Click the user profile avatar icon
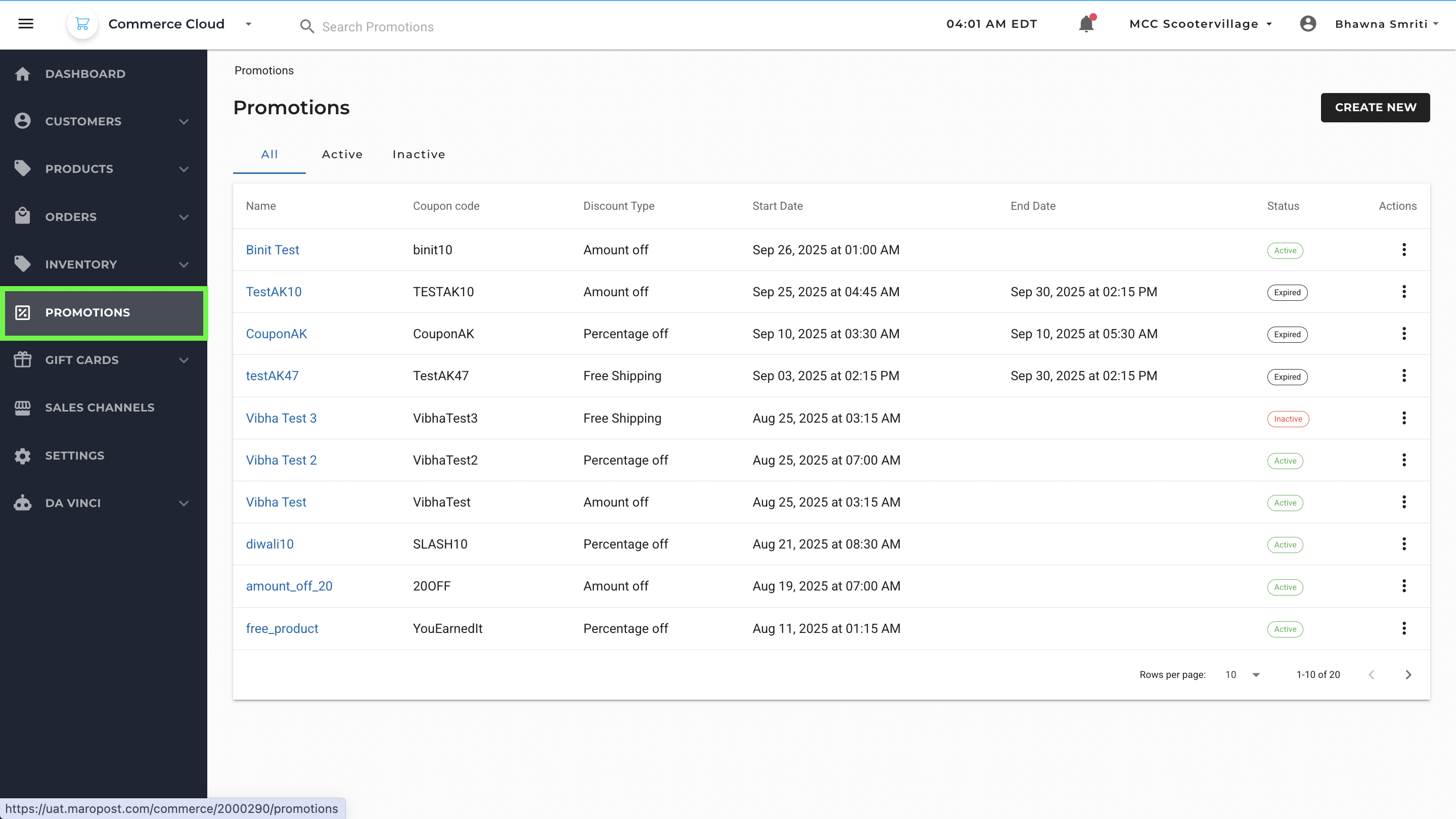Screen dimensions: 1456x819 coord(1308,24)
